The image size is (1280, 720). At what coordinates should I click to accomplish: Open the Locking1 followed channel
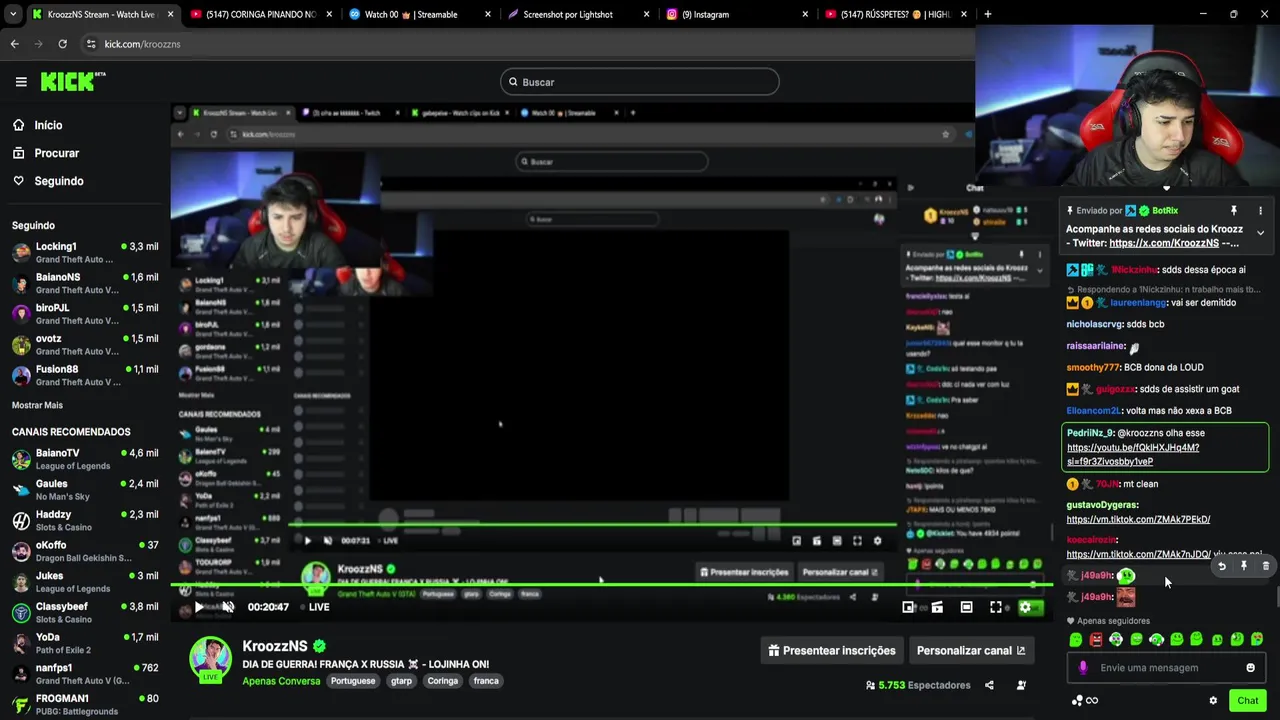click(x=84, y=253)
